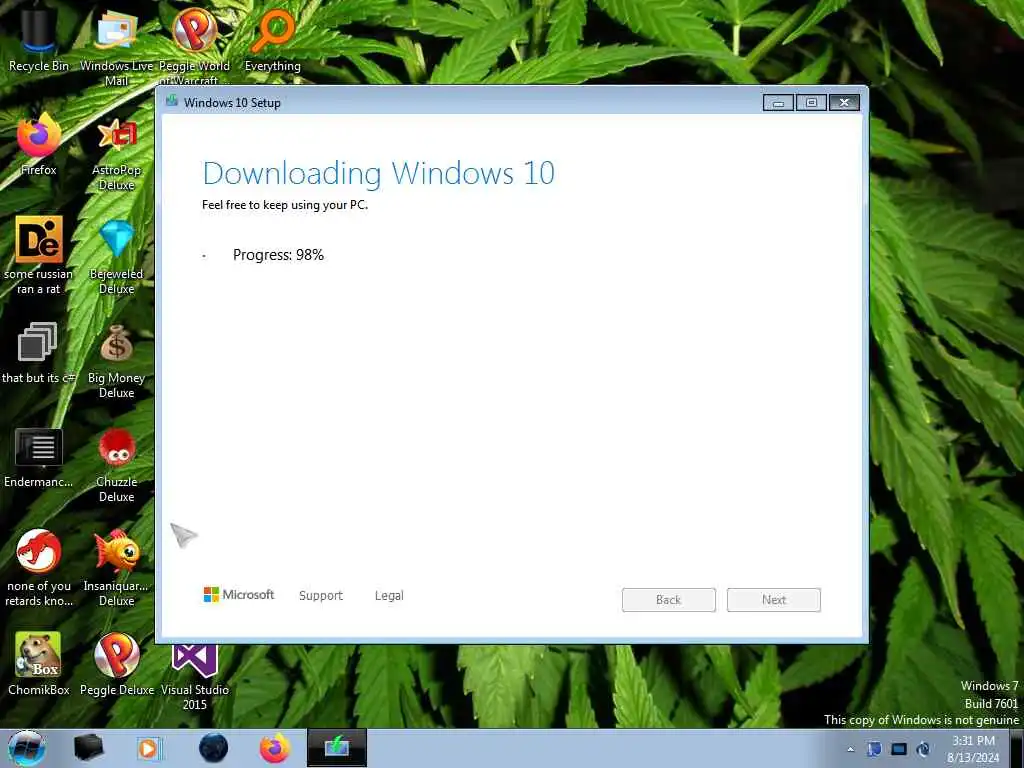The height and width of the screenshot is (768, 1024).
Task: Click the Next button in setup
Action: (x=774, y=600)
